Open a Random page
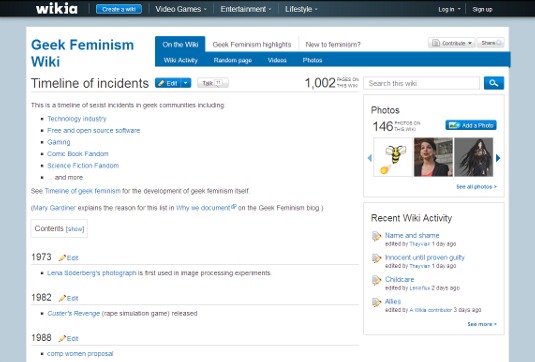535x362 pixels. pyautogui.click(x=233, y=60)
